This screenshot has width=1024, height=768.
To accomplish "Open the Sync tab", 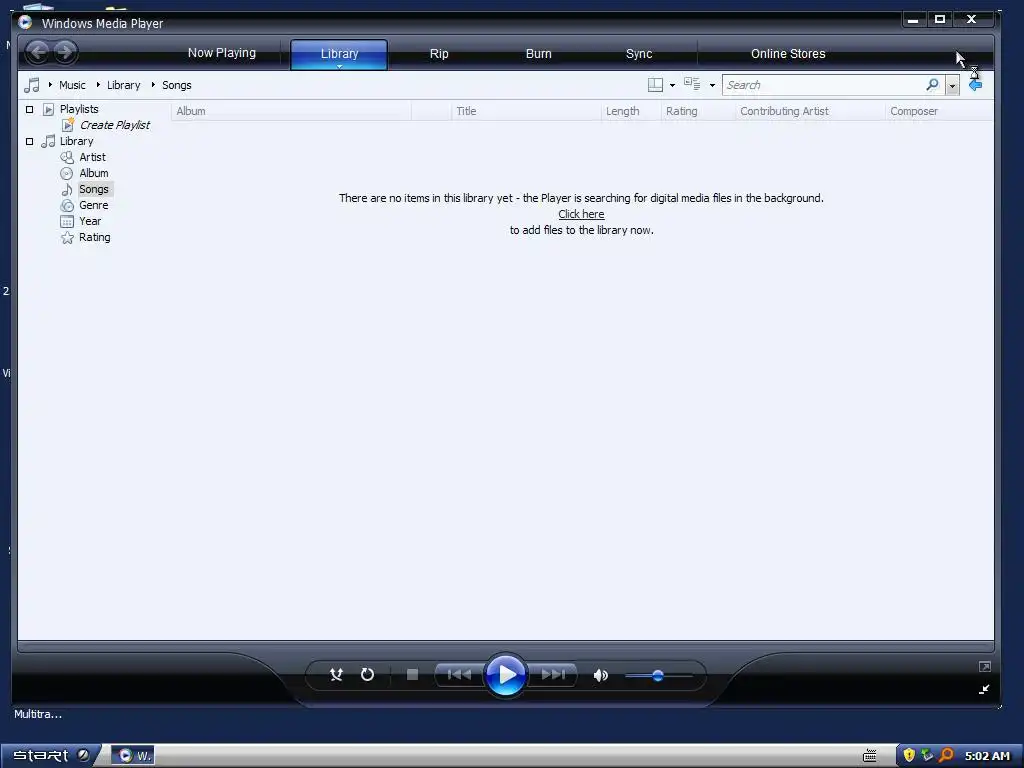I will tap(639, 54).
